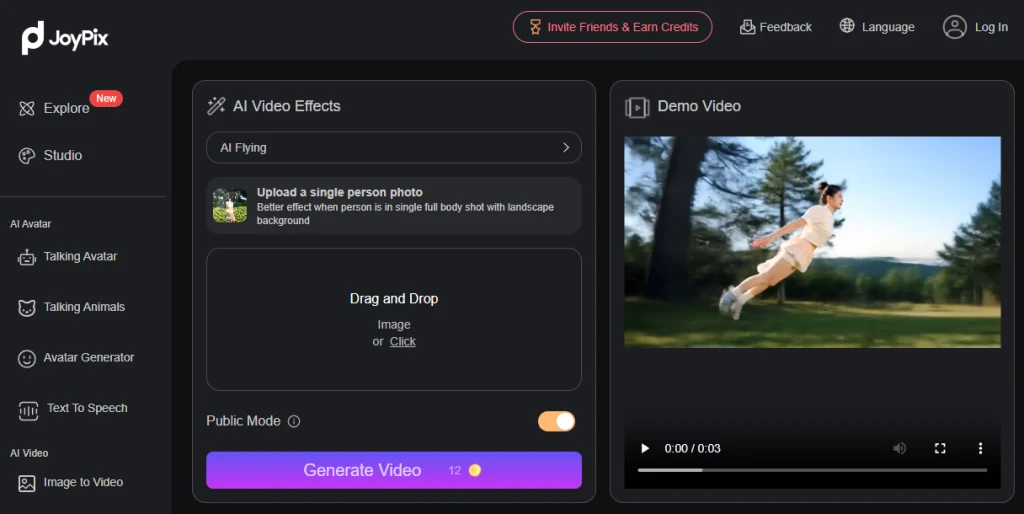Screen dimensions: 1024x514
Task: Open demo video more options menu
Action: [980, 448]
